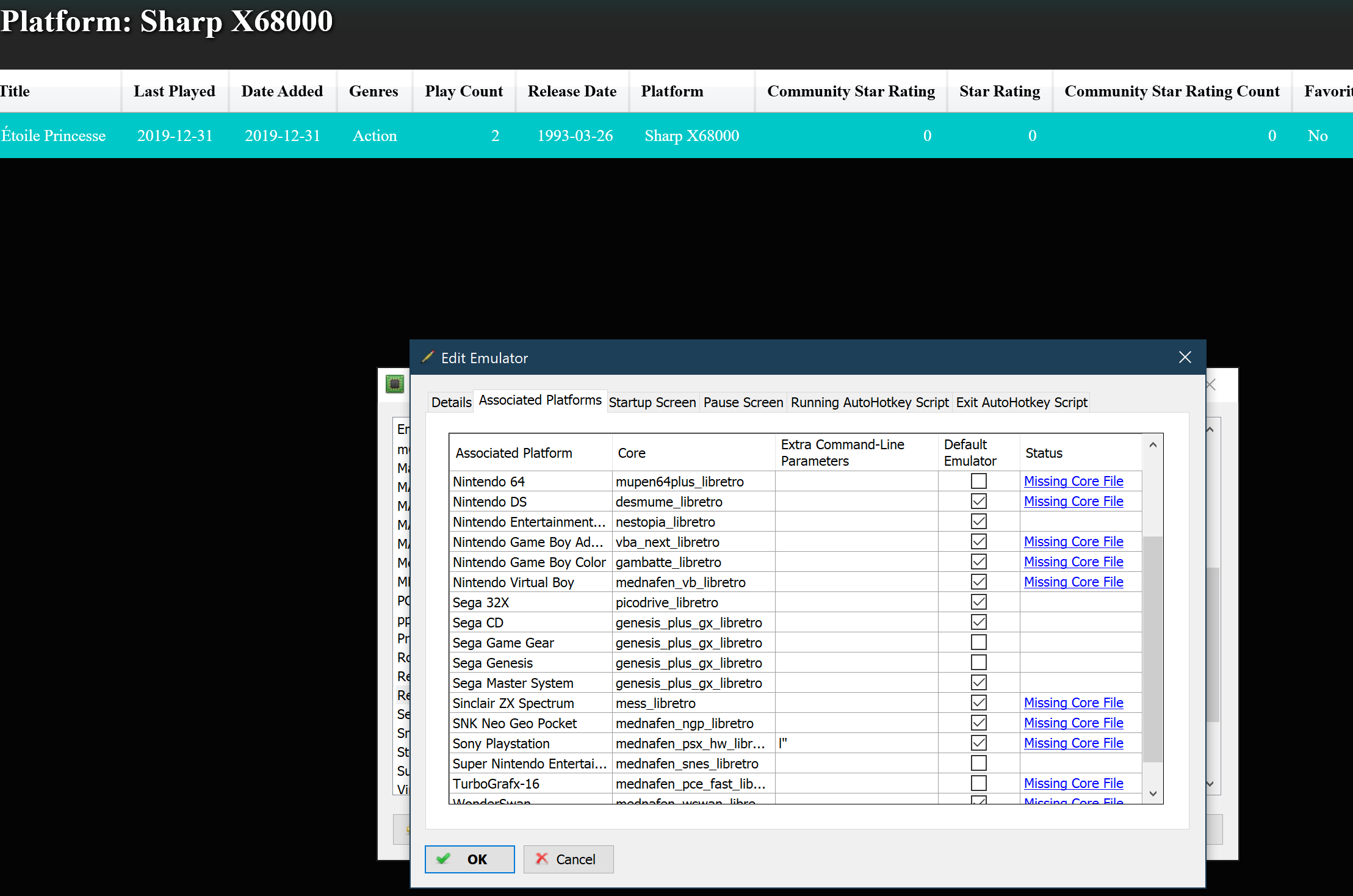The height and width of the screenshot is (896, 1353).
Task: Click Missing Core File link for TurboGrafx-16
Action: click(1073, 783)
